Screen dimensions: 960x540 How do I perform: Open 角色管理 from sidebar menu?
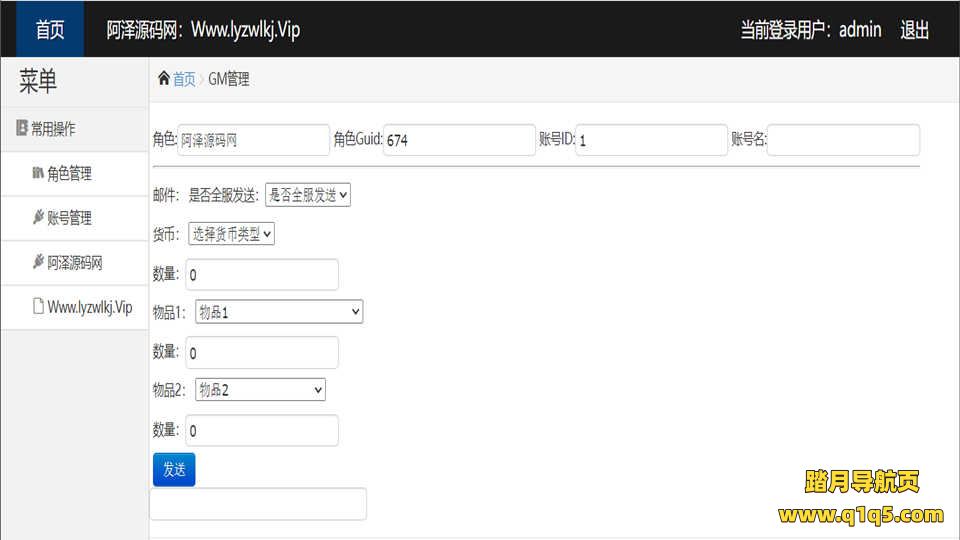pyautogui.click(x=69, y=174)
